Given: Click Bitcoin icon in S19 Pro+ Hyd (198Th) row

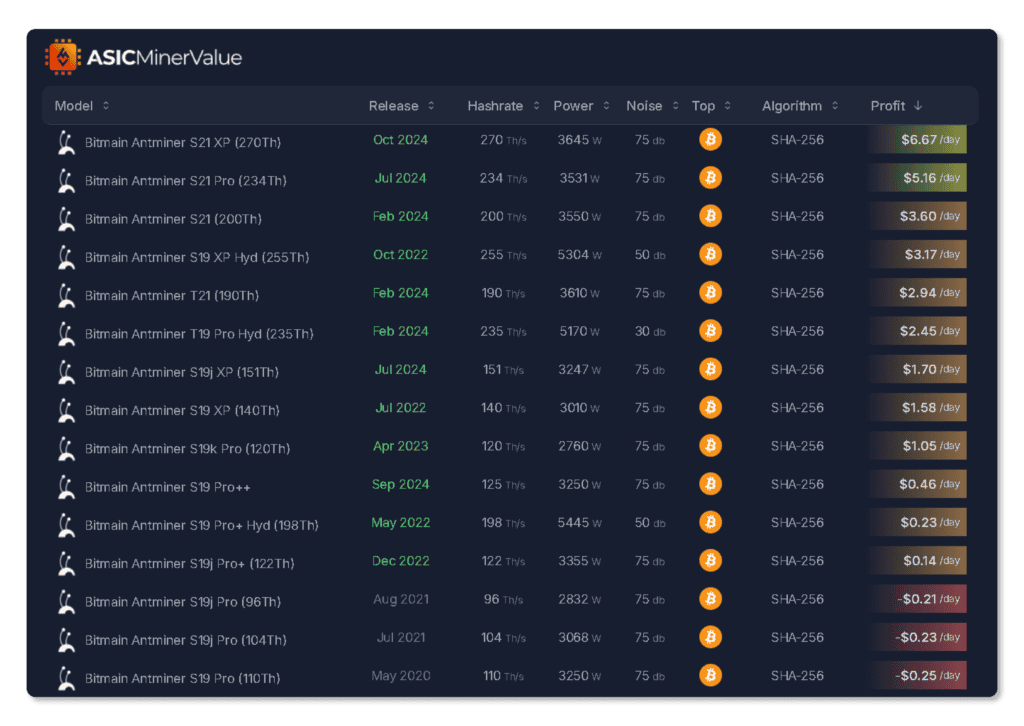Looking at the screenshot, I should pos(711,522).
